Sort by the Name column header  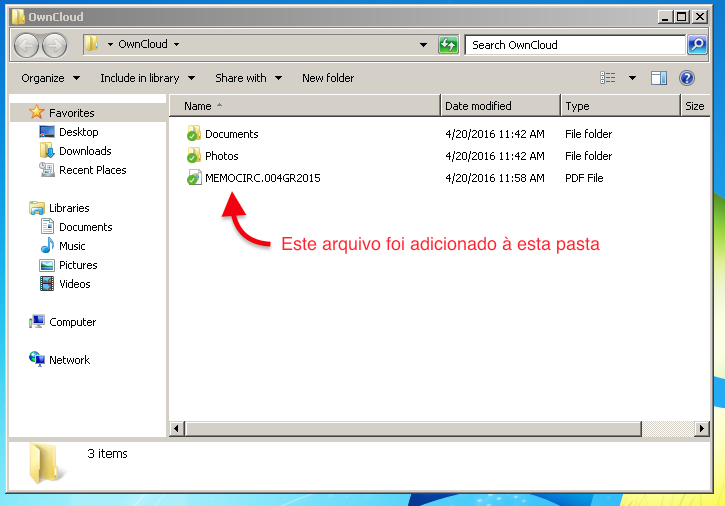[x=305, y=106]
